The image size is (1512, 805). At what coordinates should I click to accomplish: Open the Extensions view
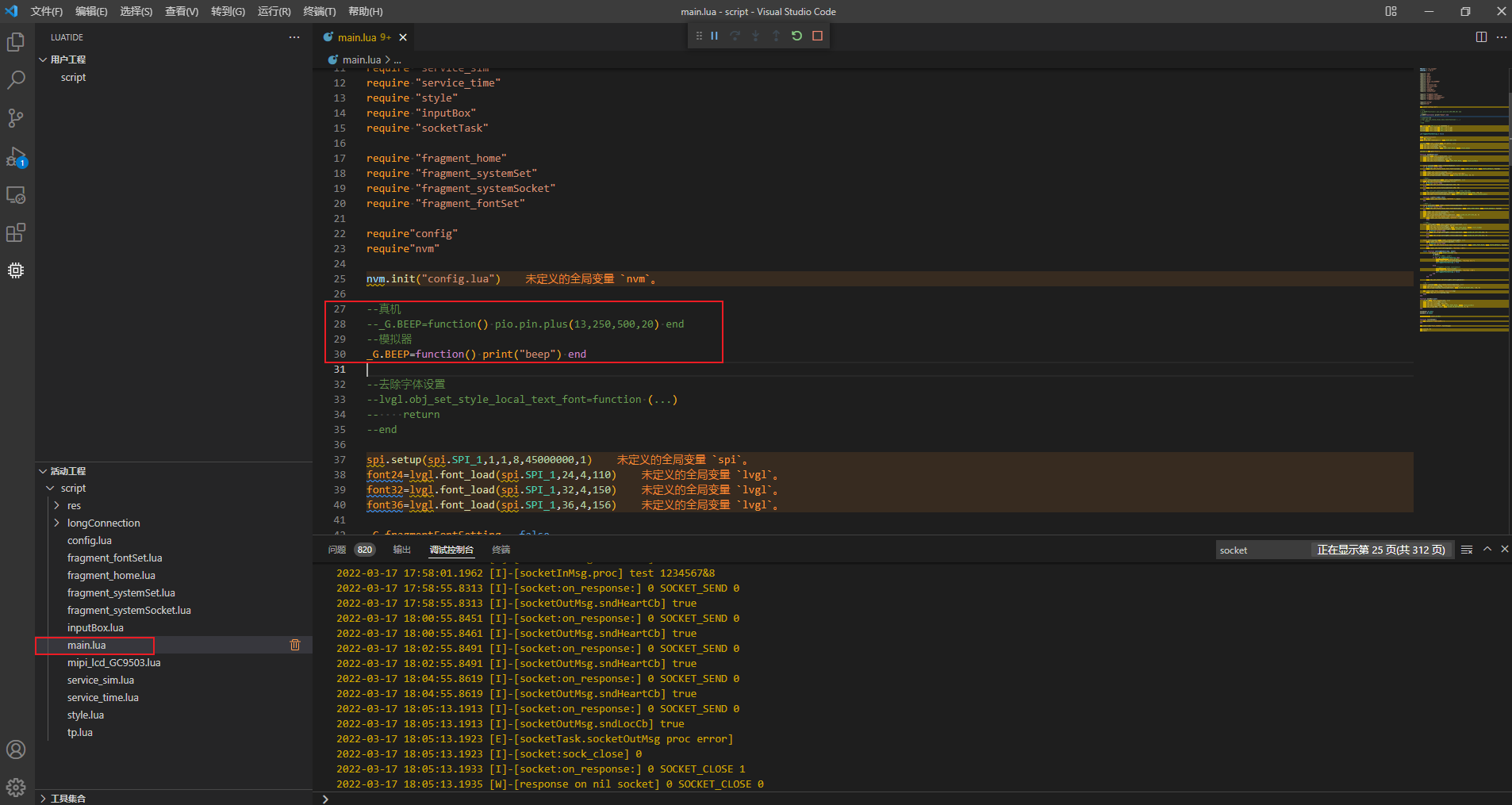tap(16, 232)
